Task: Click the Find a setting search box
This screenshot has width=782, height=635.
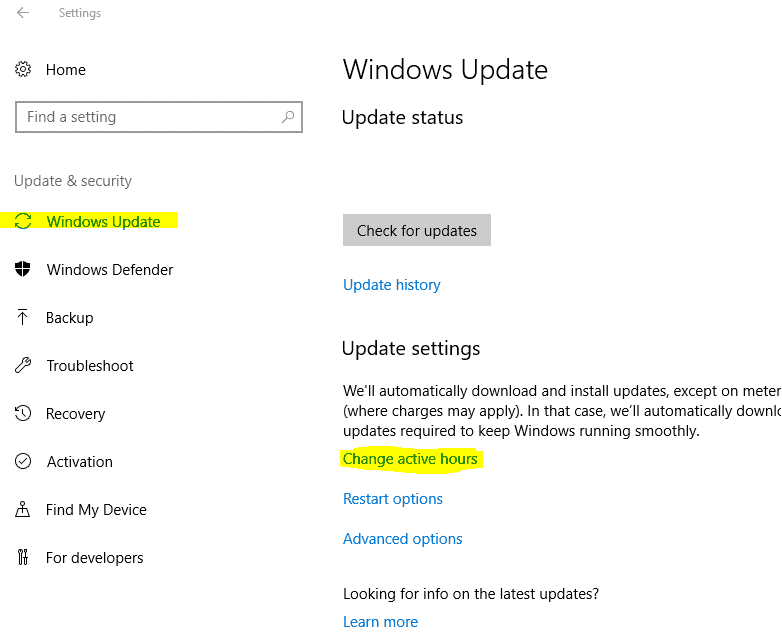Action: tap(159, 117)
